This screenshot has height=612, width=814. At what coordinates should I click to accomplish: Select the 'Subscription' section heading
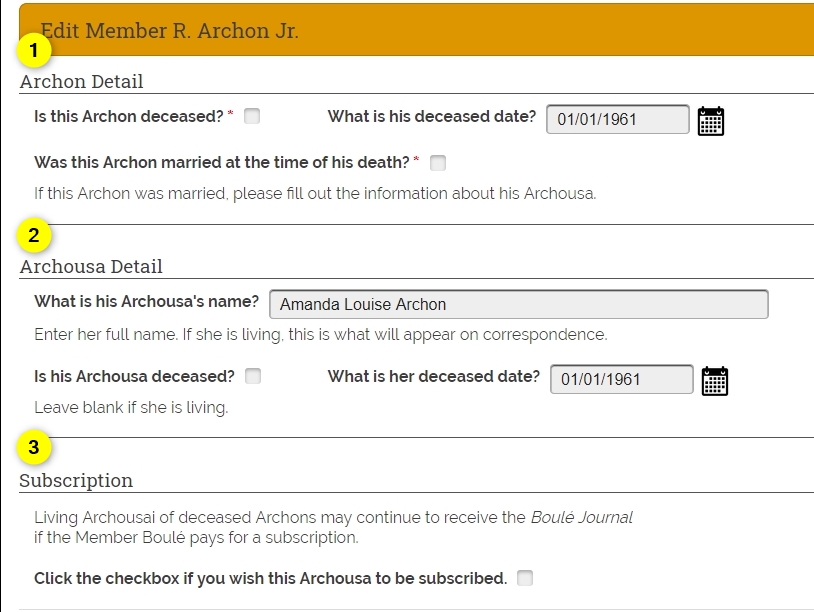pyautogui.click(x=76, y=480)
